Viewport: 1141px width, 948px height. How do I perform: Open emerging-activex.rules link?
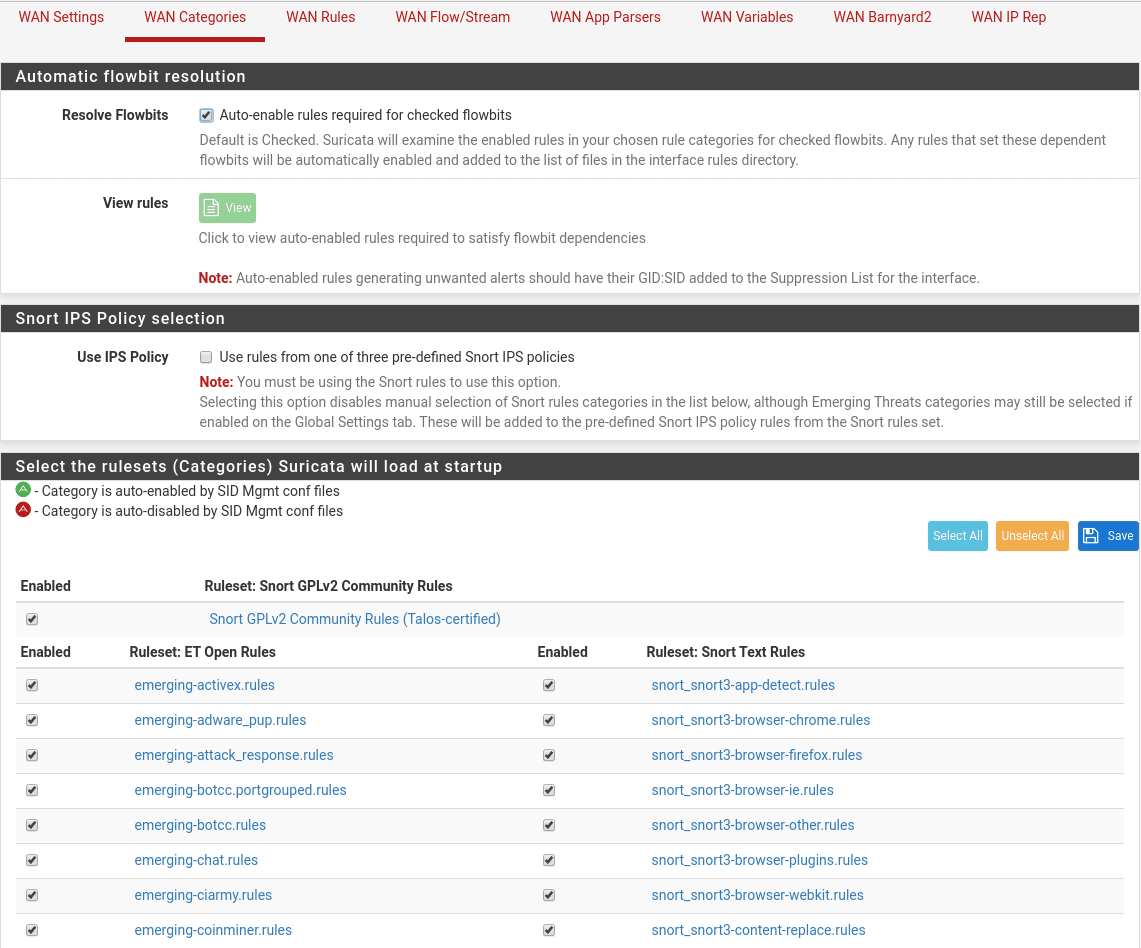tap(204, 685)
